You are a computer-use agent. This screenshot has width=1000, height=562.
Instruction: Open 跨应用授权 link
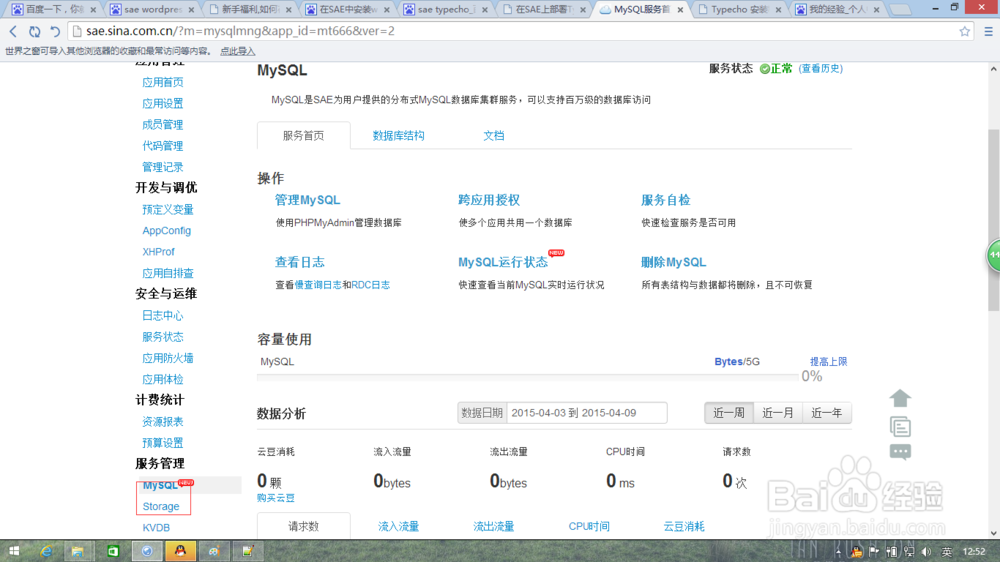pyautogui.click(x=489, y=200)
